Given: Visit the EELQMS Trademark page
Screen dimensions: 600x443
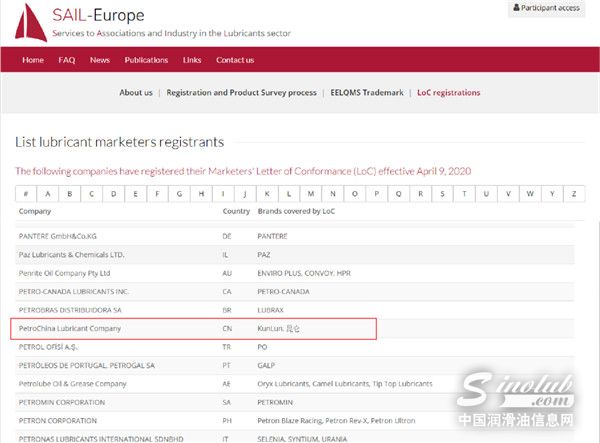Looking at the screenshot, I should pyautogui.click(x=367, y=93).
